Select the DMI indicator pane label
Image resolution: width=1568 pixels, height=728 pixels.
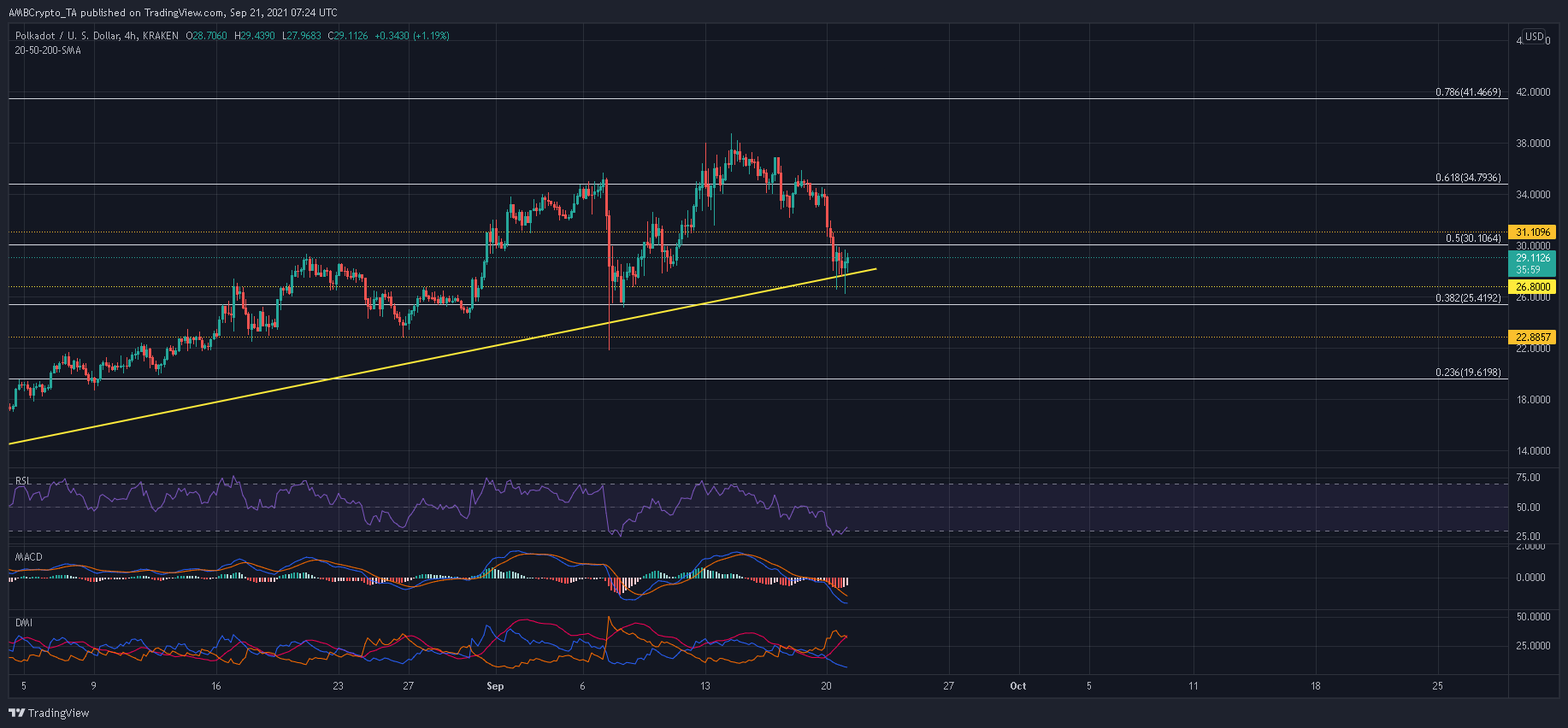23,623
